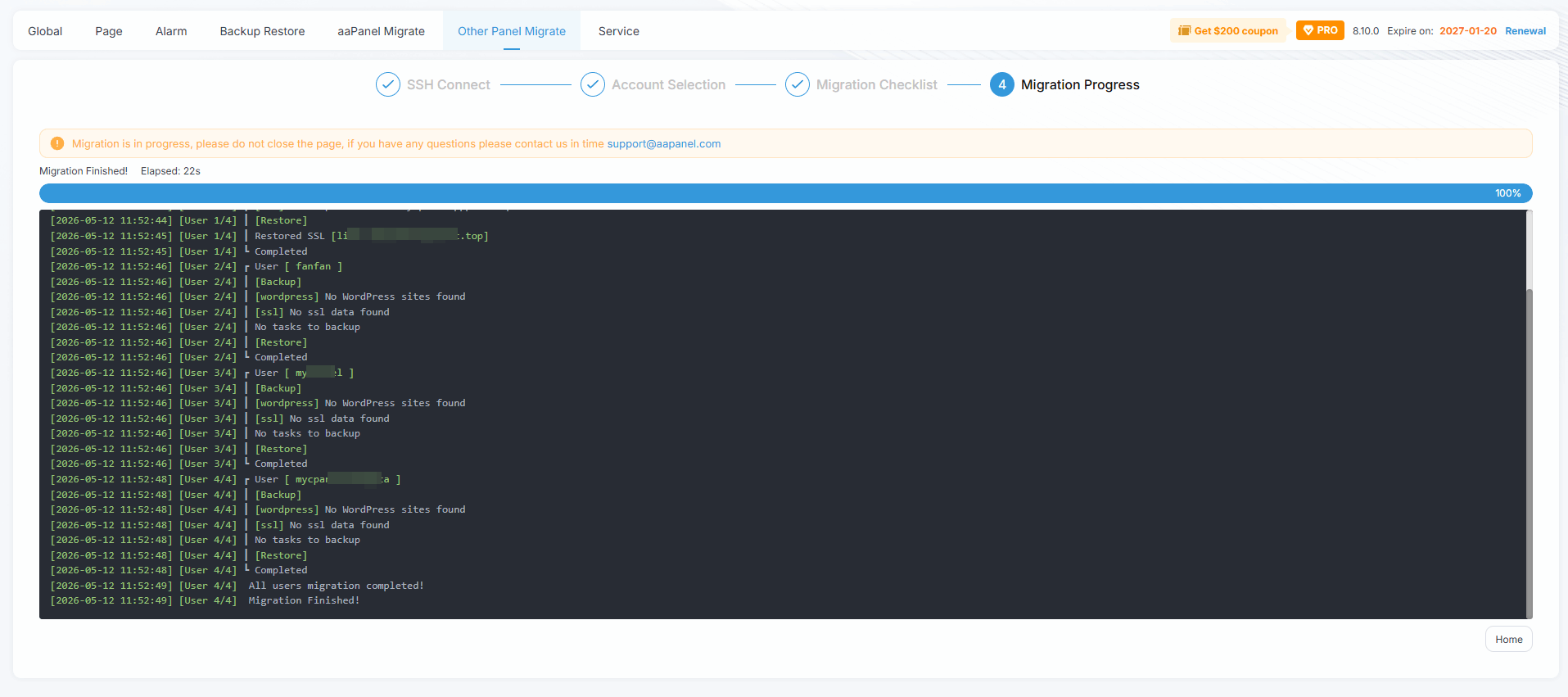Click the No tasks to backup line for User 4/4
Screen dimensions: 1568x697
(x=205, y=540)
